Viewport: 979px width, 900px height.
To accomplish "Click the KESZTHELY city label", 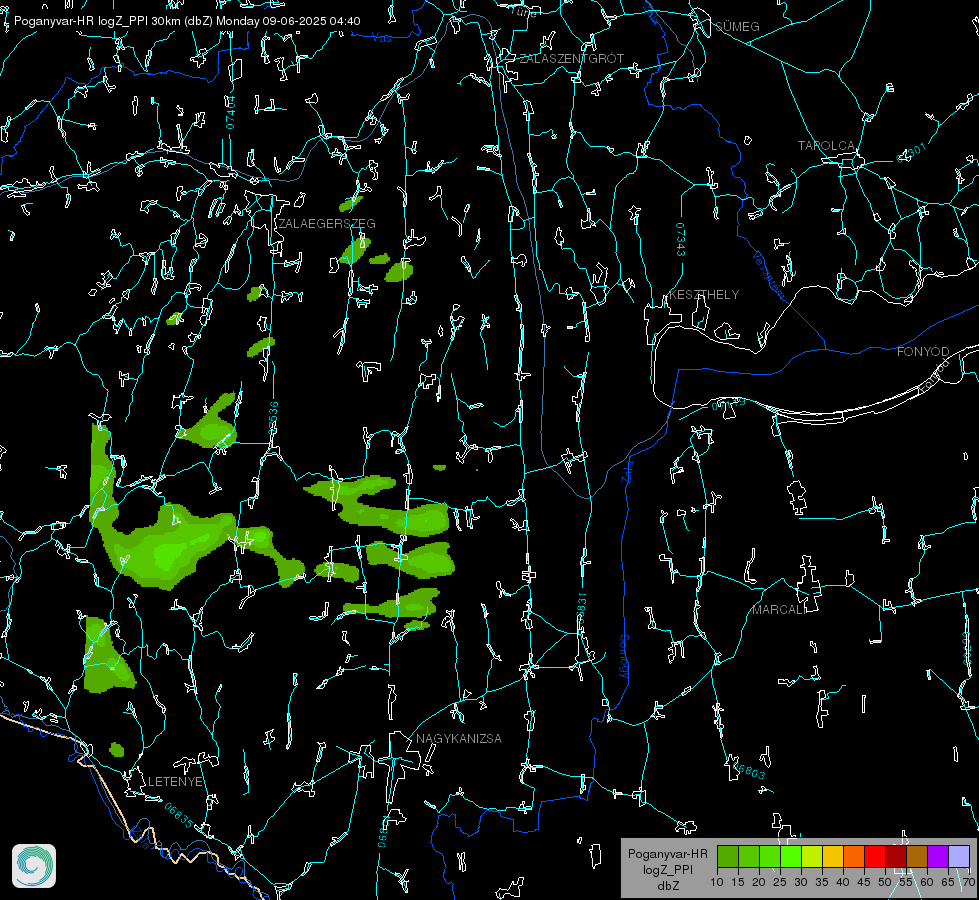I will [704, 294].
